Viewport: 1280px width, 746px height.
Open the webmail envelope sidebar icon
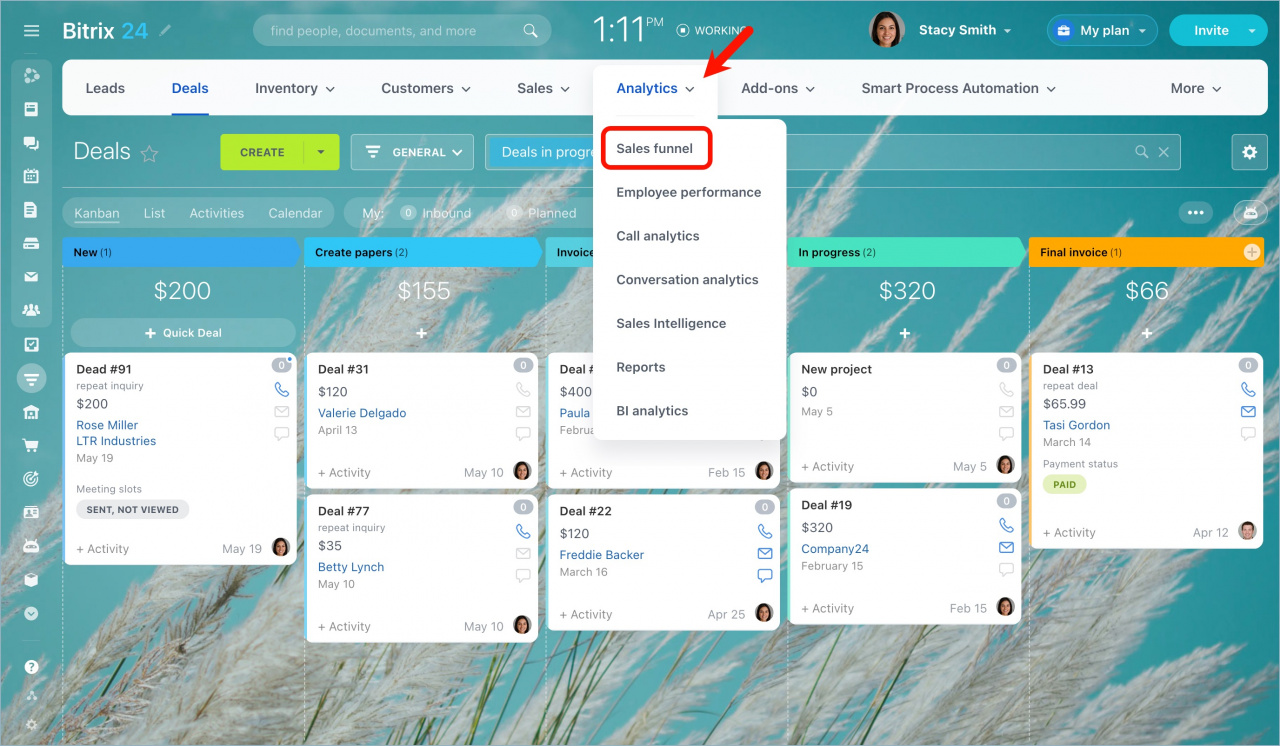pyautogui.click(x=31, y=277)
